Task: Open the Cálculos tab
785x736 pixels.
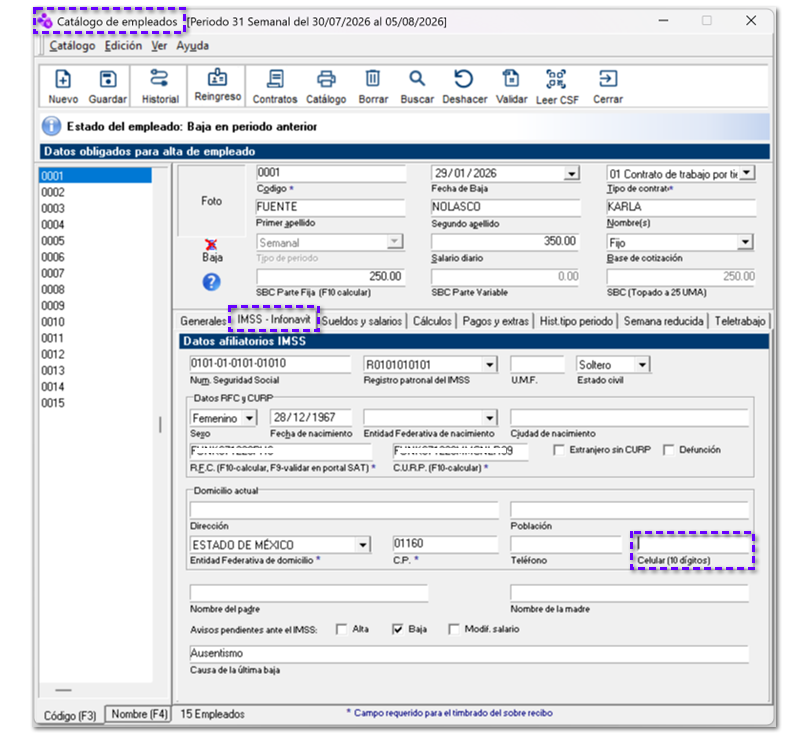Action: [x=432, y=321]
